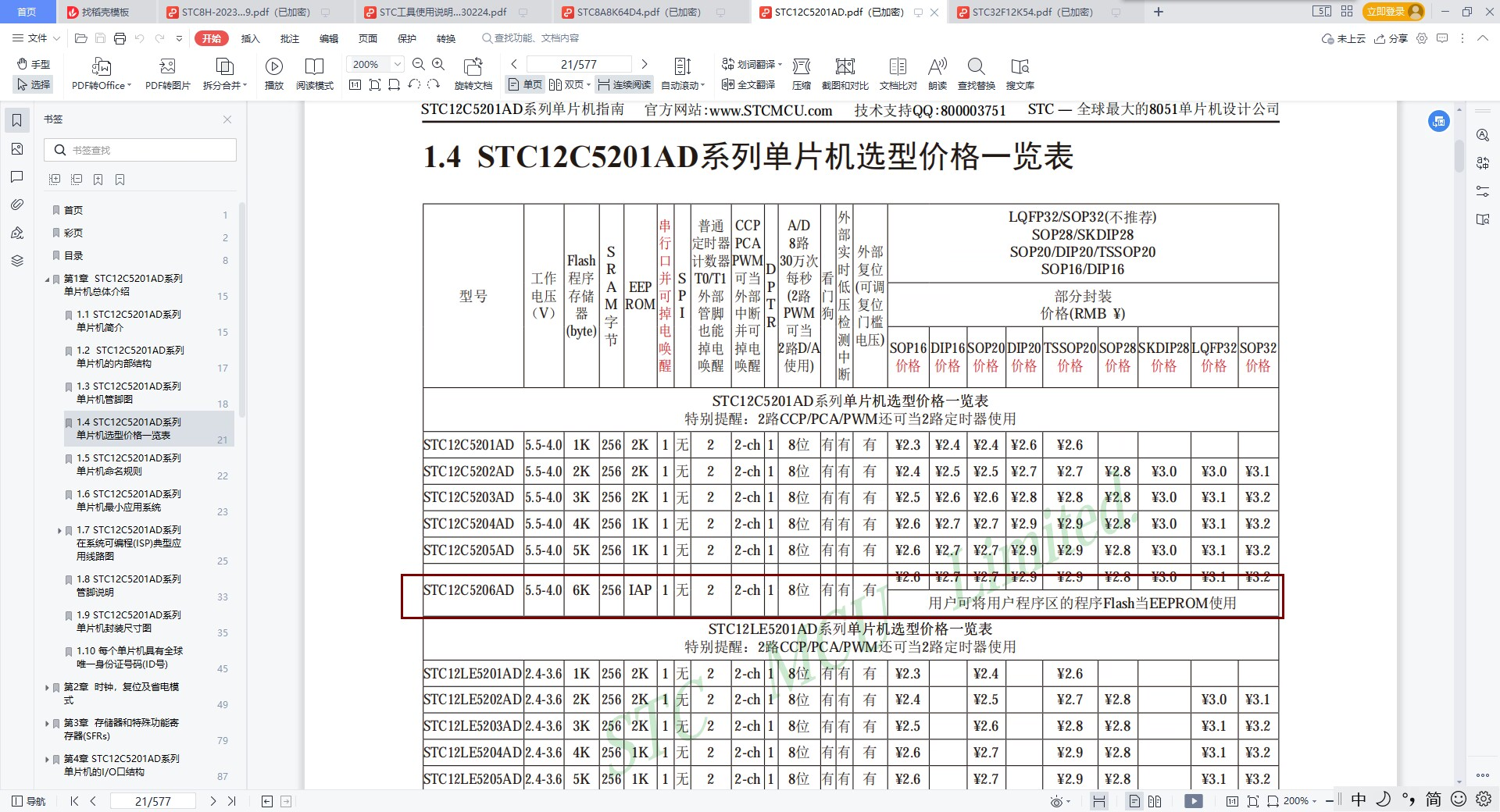Viewport: 1500px width, 812px height.
Task: Click open-folder icon in quick toolbar
Action: pos(80,38)
